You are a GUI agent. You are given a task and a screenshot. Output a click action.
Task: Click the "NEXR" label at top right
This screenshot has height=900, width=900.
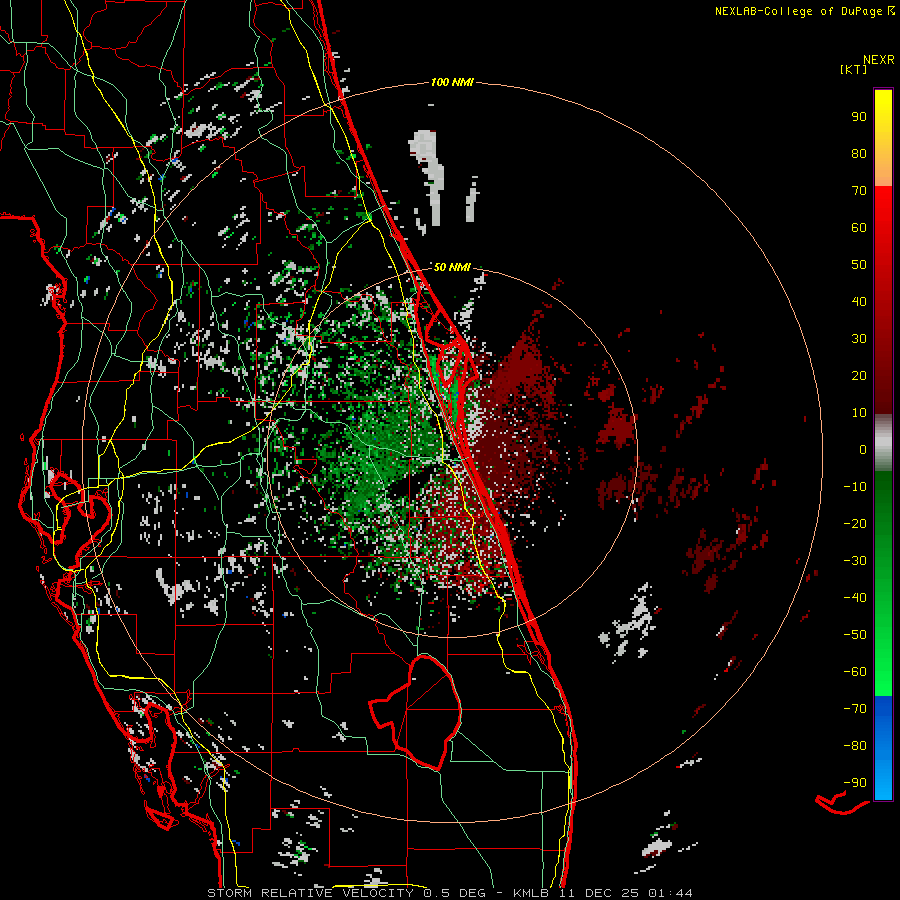click(878, 60)
